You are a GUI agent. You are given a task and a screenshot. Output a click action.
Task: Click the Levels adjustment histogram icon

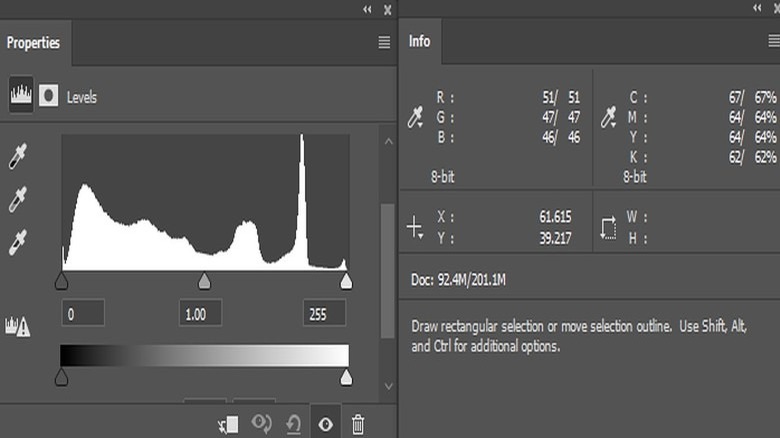21,94
